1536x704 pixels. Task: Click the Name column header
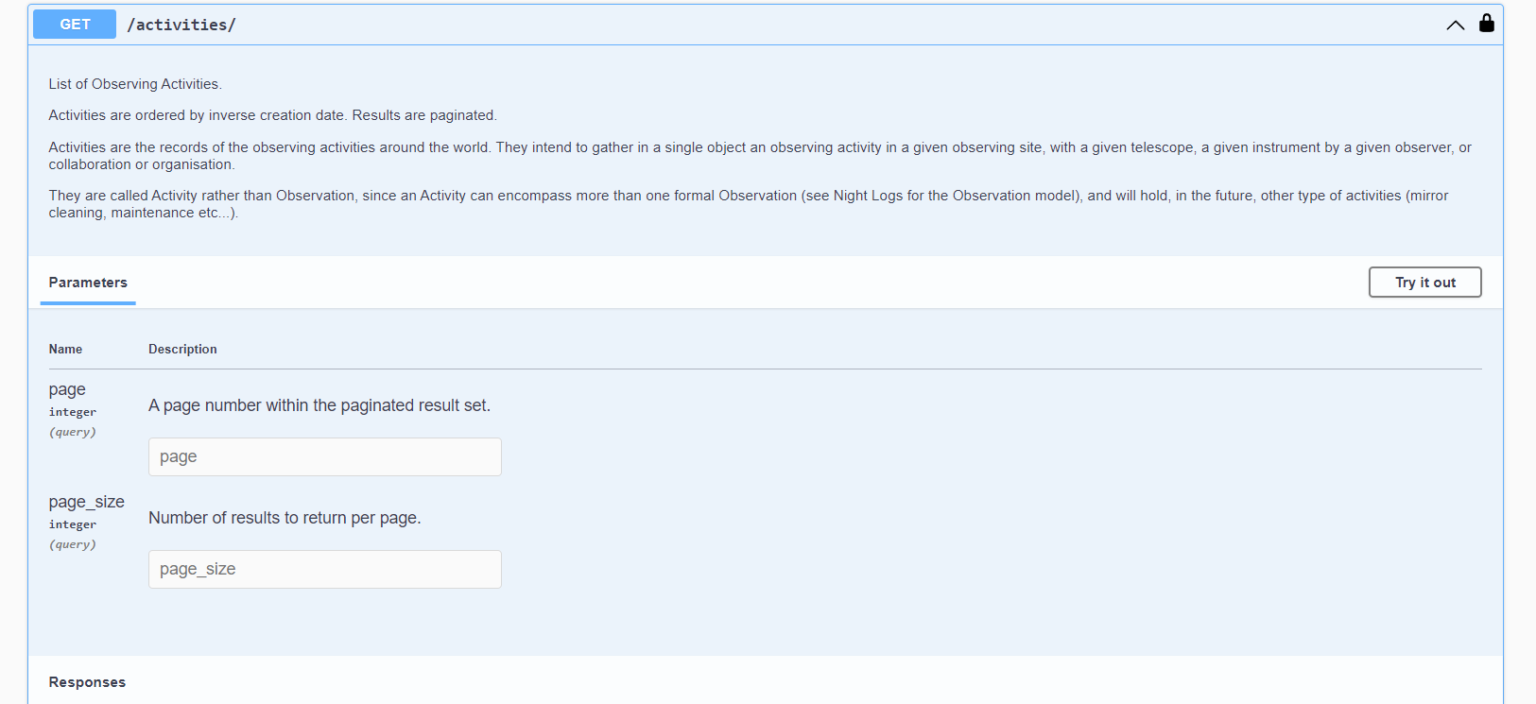point(65,349)
